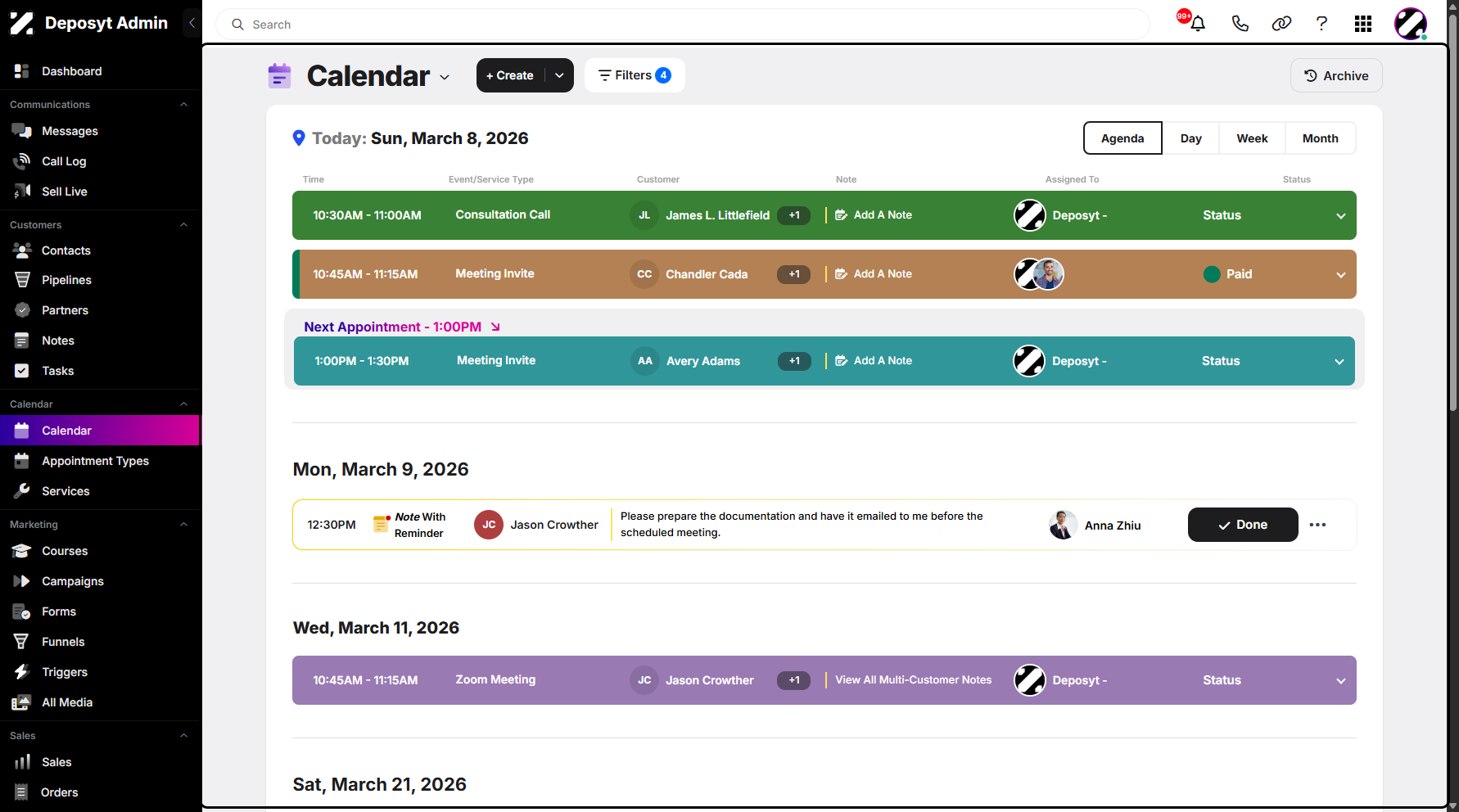Open the link icon in top bar
The image size is (1459, 812).
[1281, 24]
